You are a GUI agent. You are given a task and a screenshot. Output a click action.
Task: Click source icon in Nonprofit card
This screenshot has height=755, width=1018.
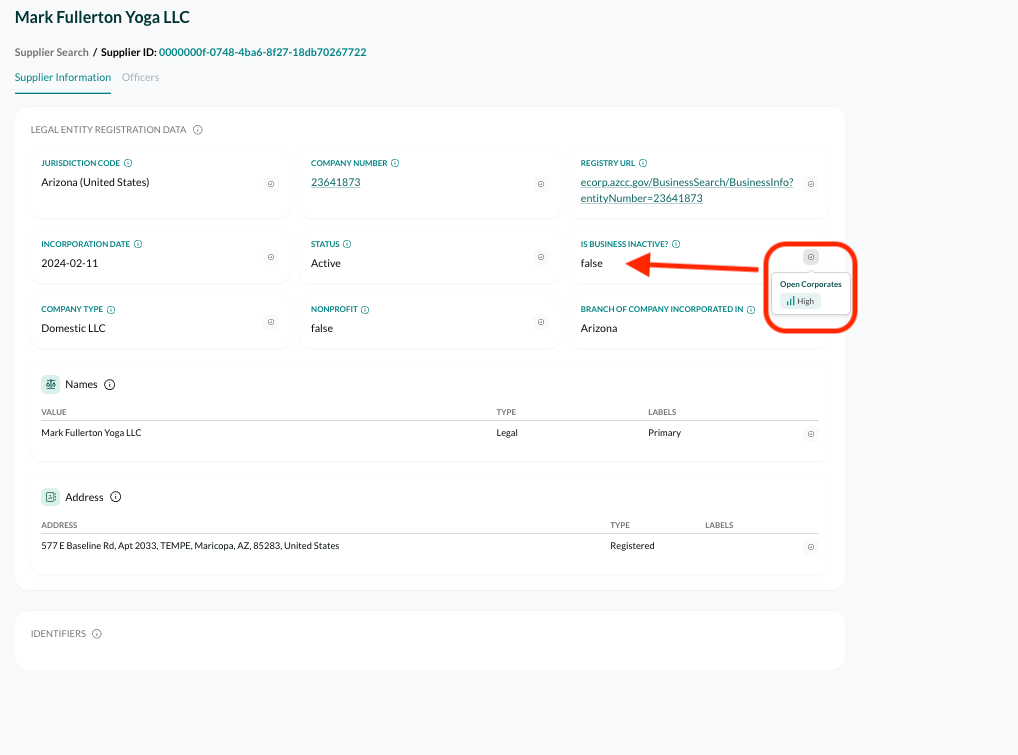point(541,322)
